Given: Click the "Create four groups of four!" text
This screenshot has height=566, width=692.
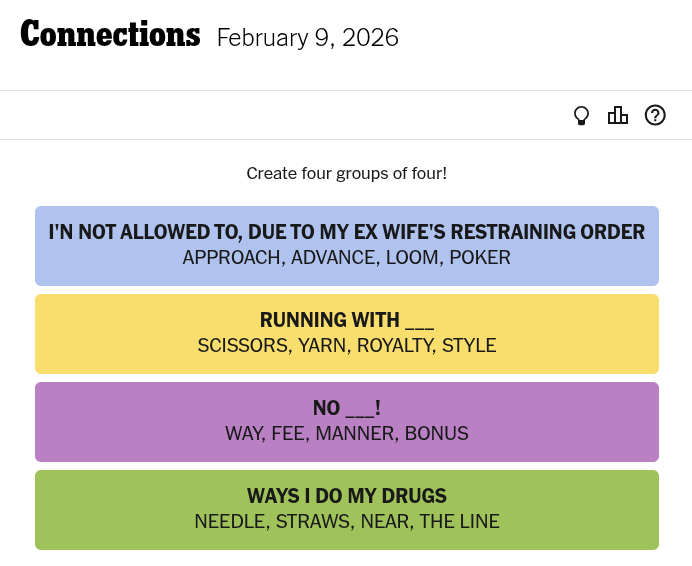Looking at the screenshot, I should click(346, 174).
